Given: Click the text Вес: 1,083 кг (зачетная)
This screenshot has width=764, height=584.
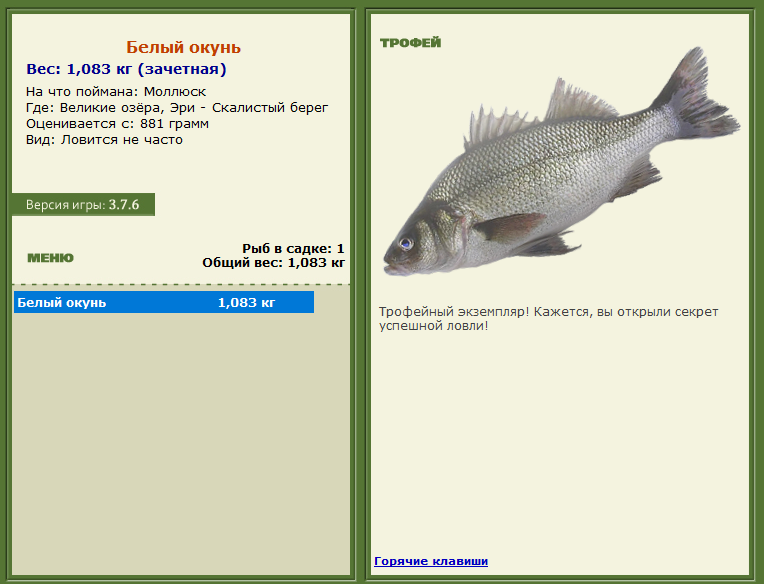Looking at the screenshot, I should 126,69.
